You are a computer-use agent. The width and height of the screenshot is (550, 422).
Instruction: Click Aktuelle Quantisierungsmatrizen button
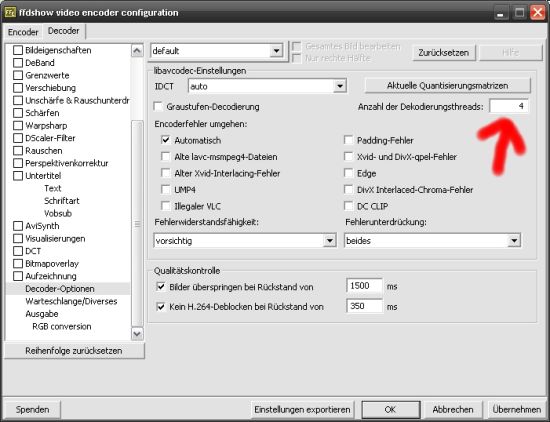(448, 86)
